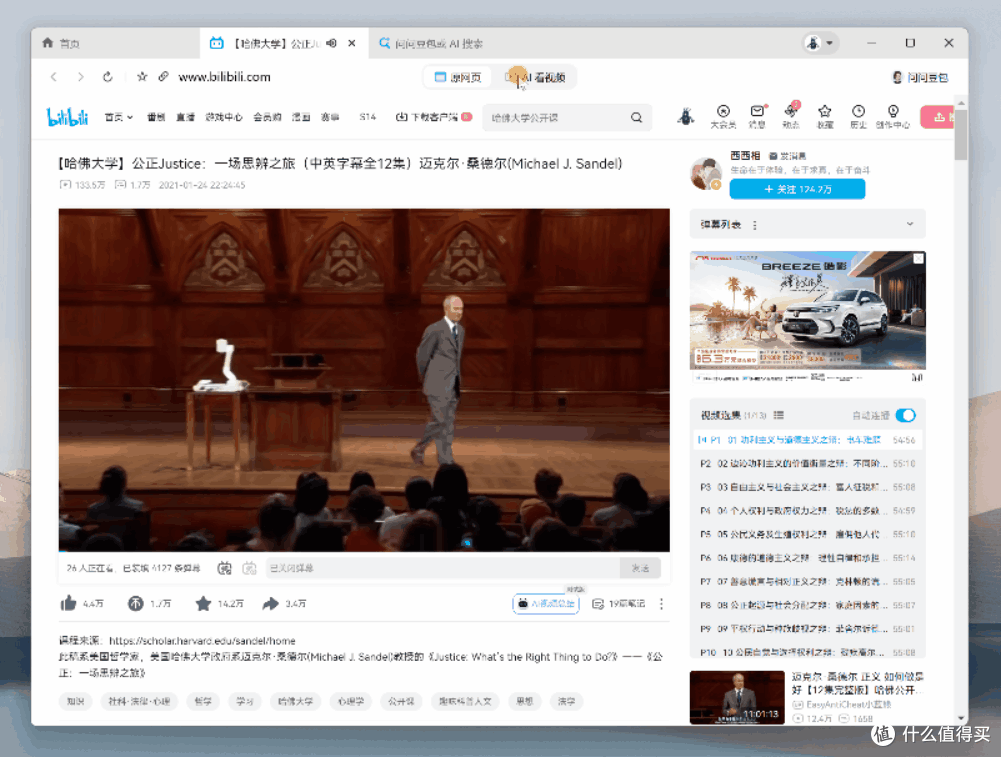Click the video progress bar
This screenshot has height=757, width=1001.
coord(364,550)
